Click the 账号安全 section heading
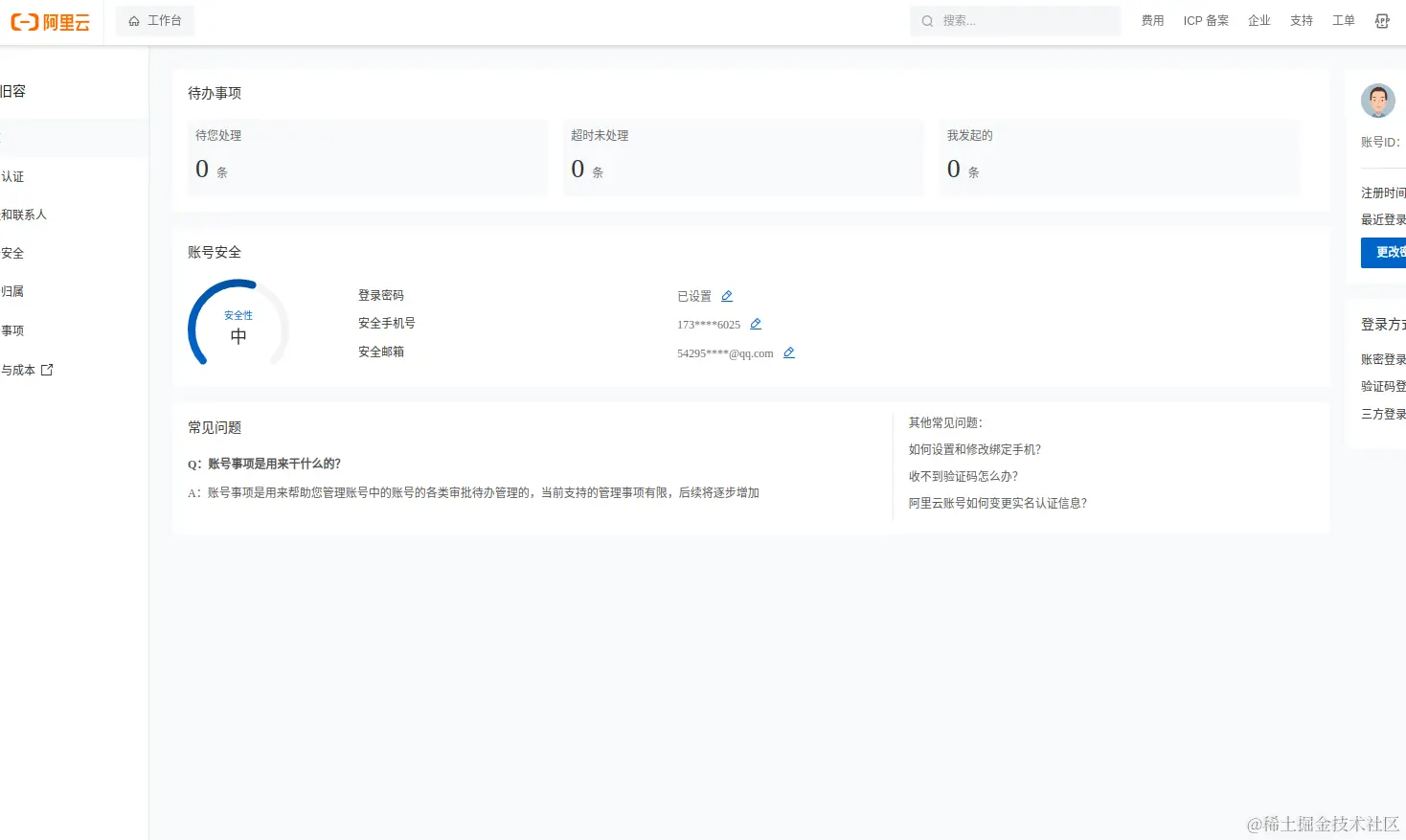 [x=215, y=252]
